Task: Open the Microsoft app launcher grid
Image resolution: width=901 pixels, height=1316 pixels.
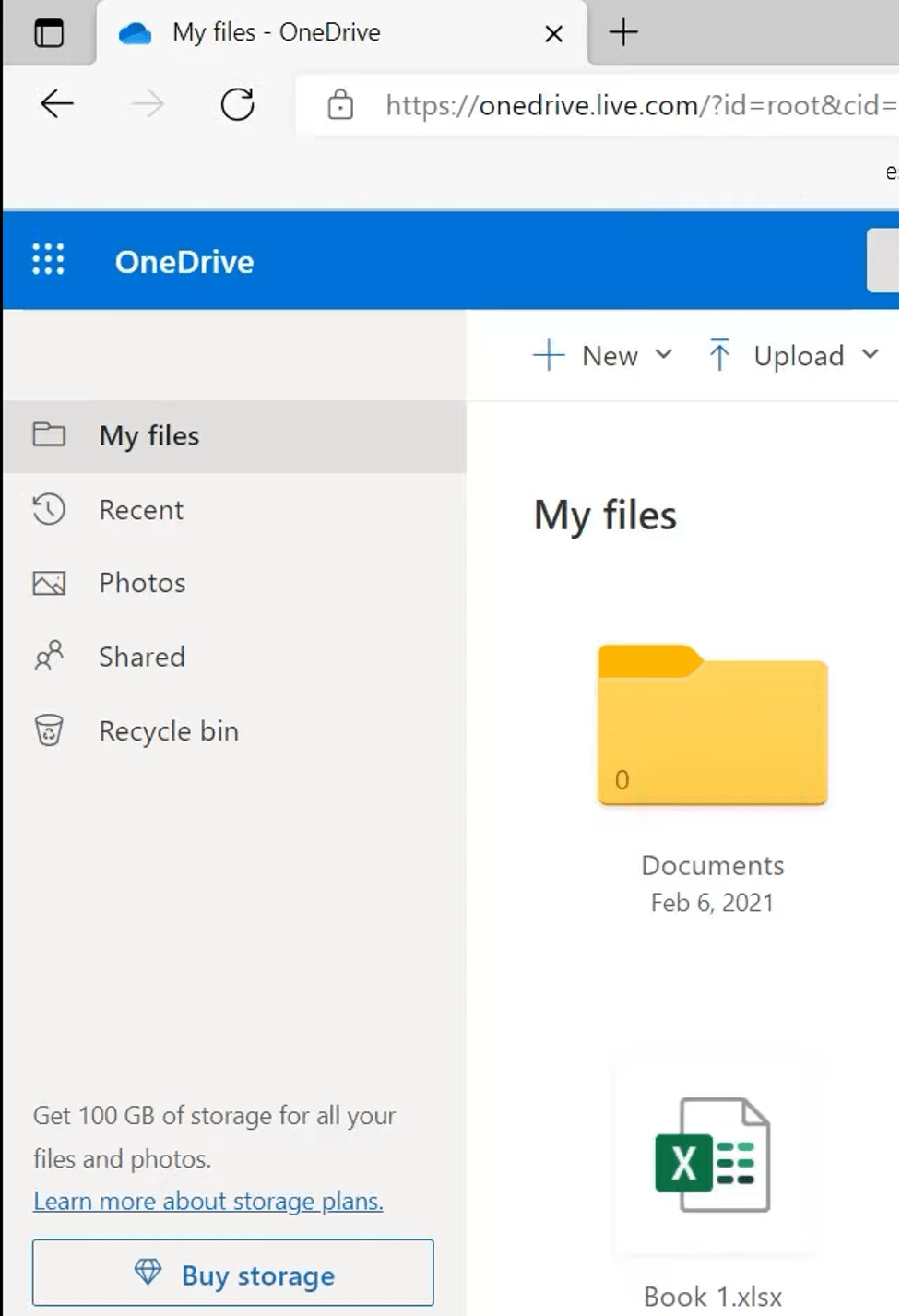Action: pos(48,260)
